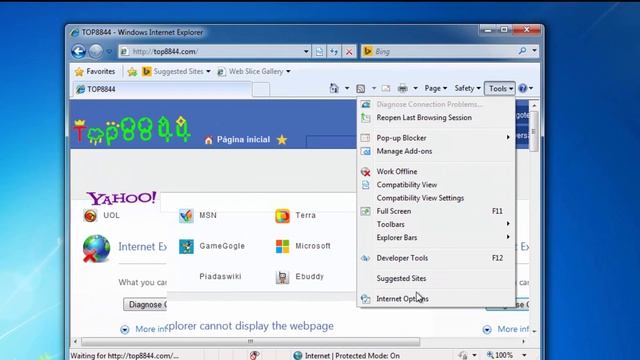
Task: Click the Top8844 site logo
Action: (x=132, y=130)
